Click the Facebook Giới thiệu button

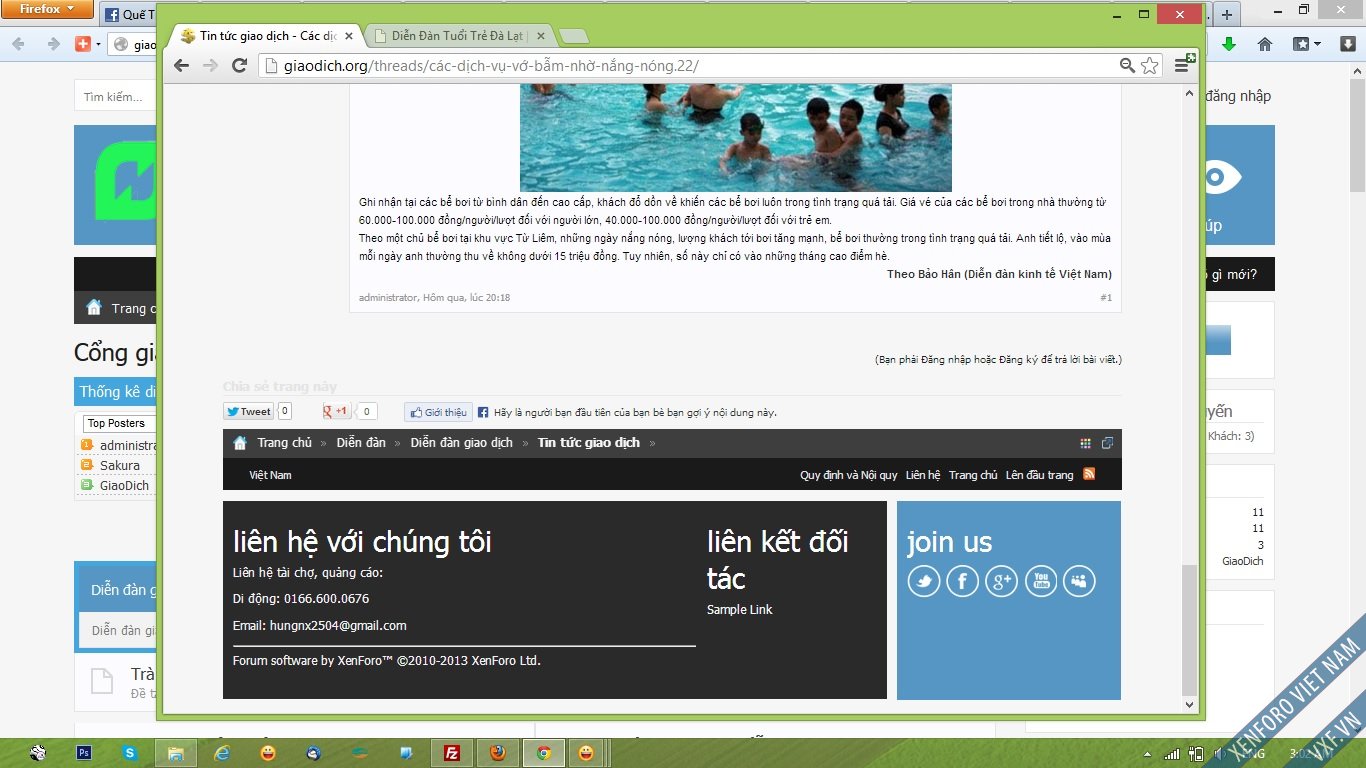point(437,412)
